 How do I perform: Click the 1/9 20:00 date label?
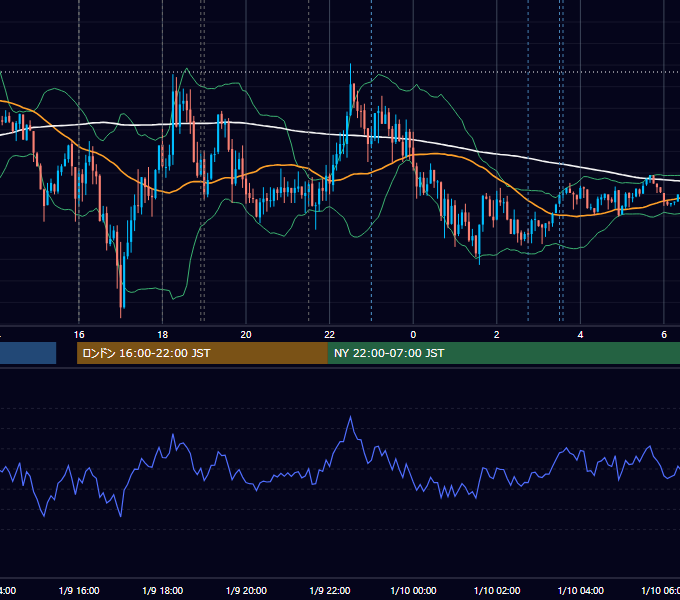click(246, 590)
